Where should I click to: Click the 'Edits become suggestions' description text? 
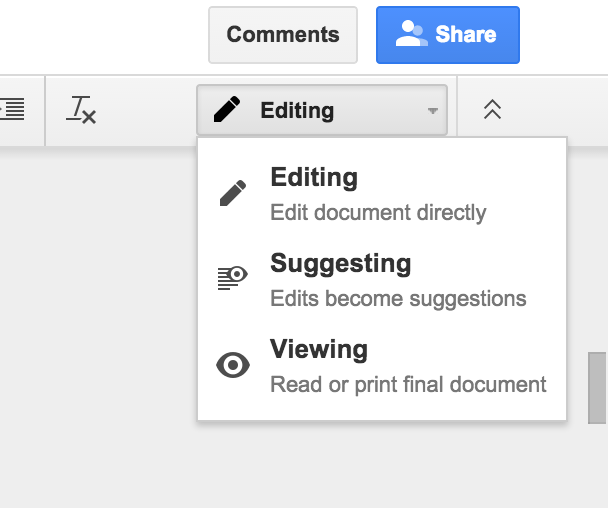(398, 299)
